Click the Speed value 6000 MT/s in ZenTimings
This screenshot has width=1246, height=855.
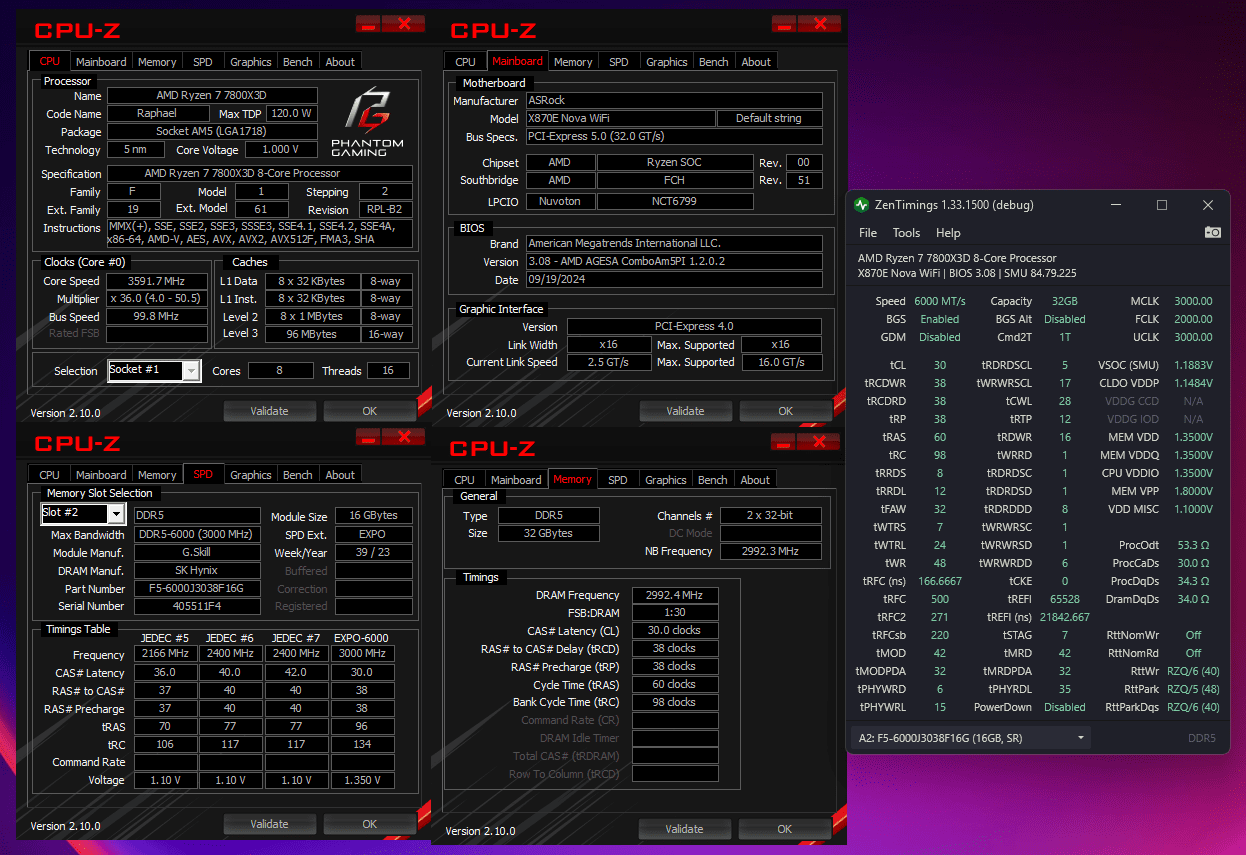[940, 301]
